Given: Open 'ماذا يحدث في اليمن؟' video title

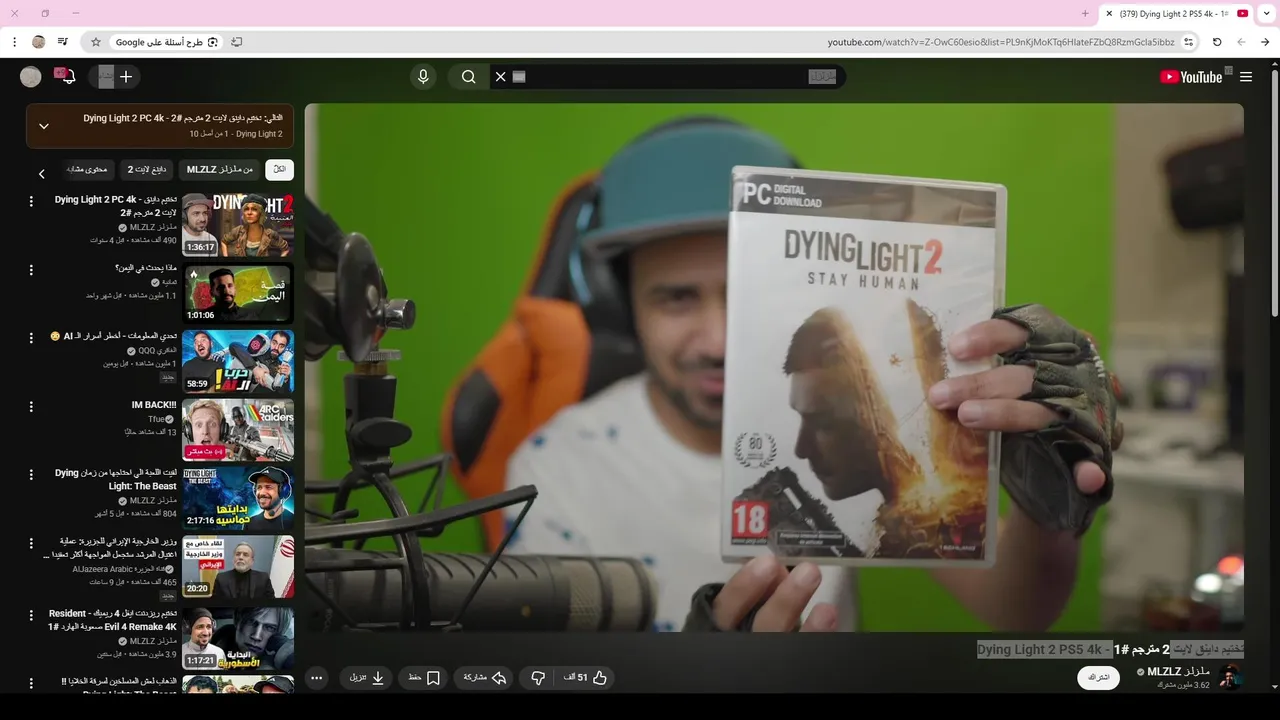Looking at the screenshot, I should point(146,268).
